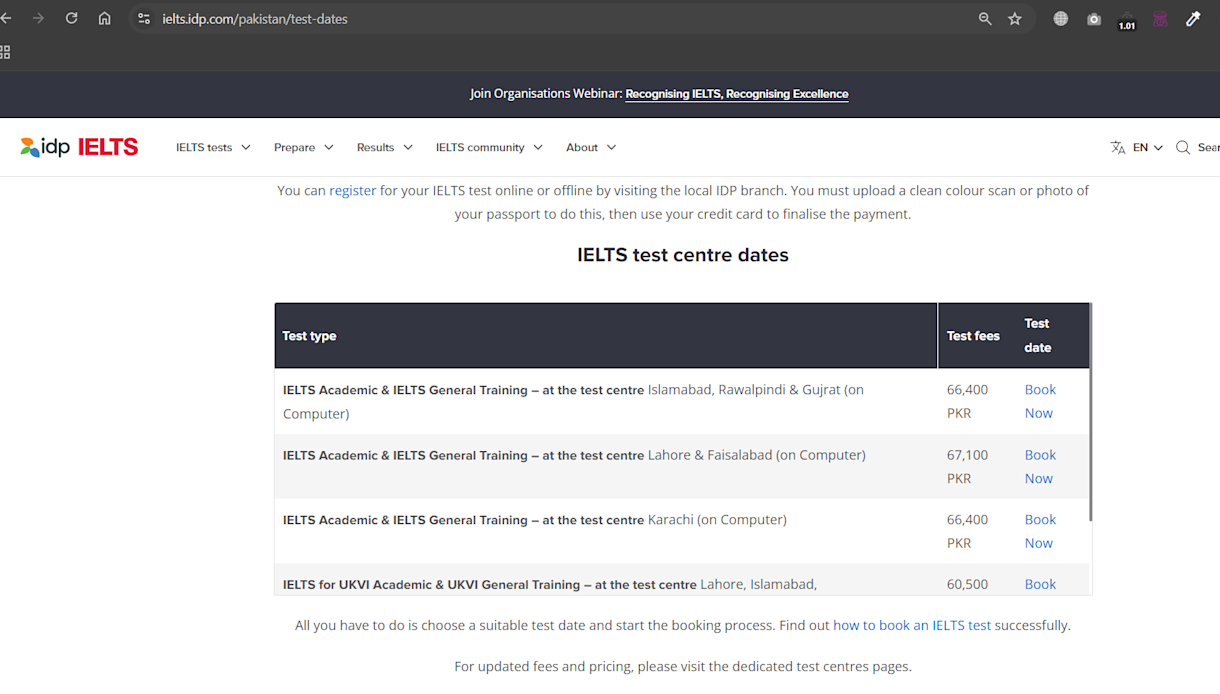Reload the current page
Screen dimensions: 1220x694
click(71, 19)
